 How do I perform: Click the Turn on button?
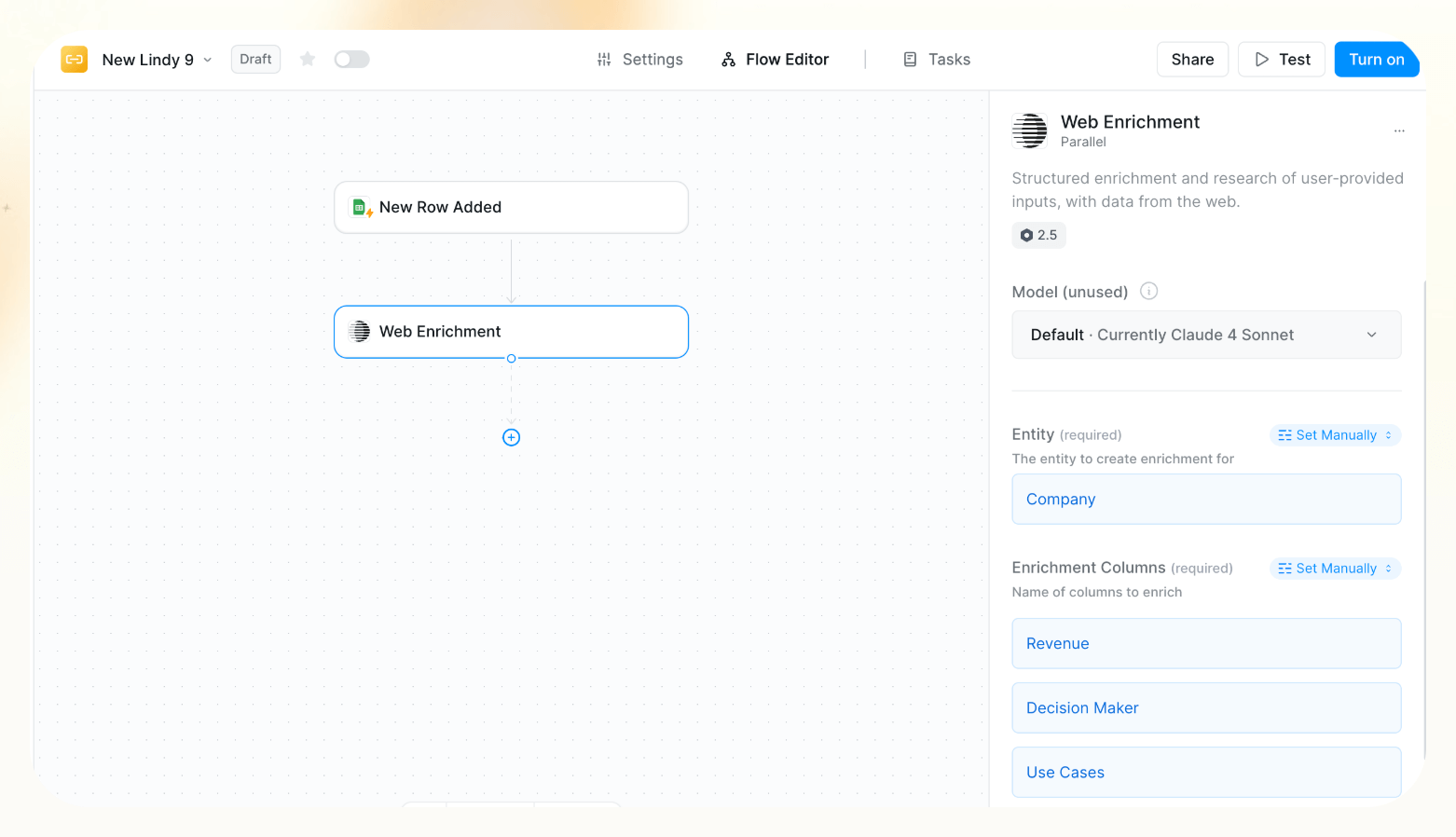click(x=1376, y=60)
